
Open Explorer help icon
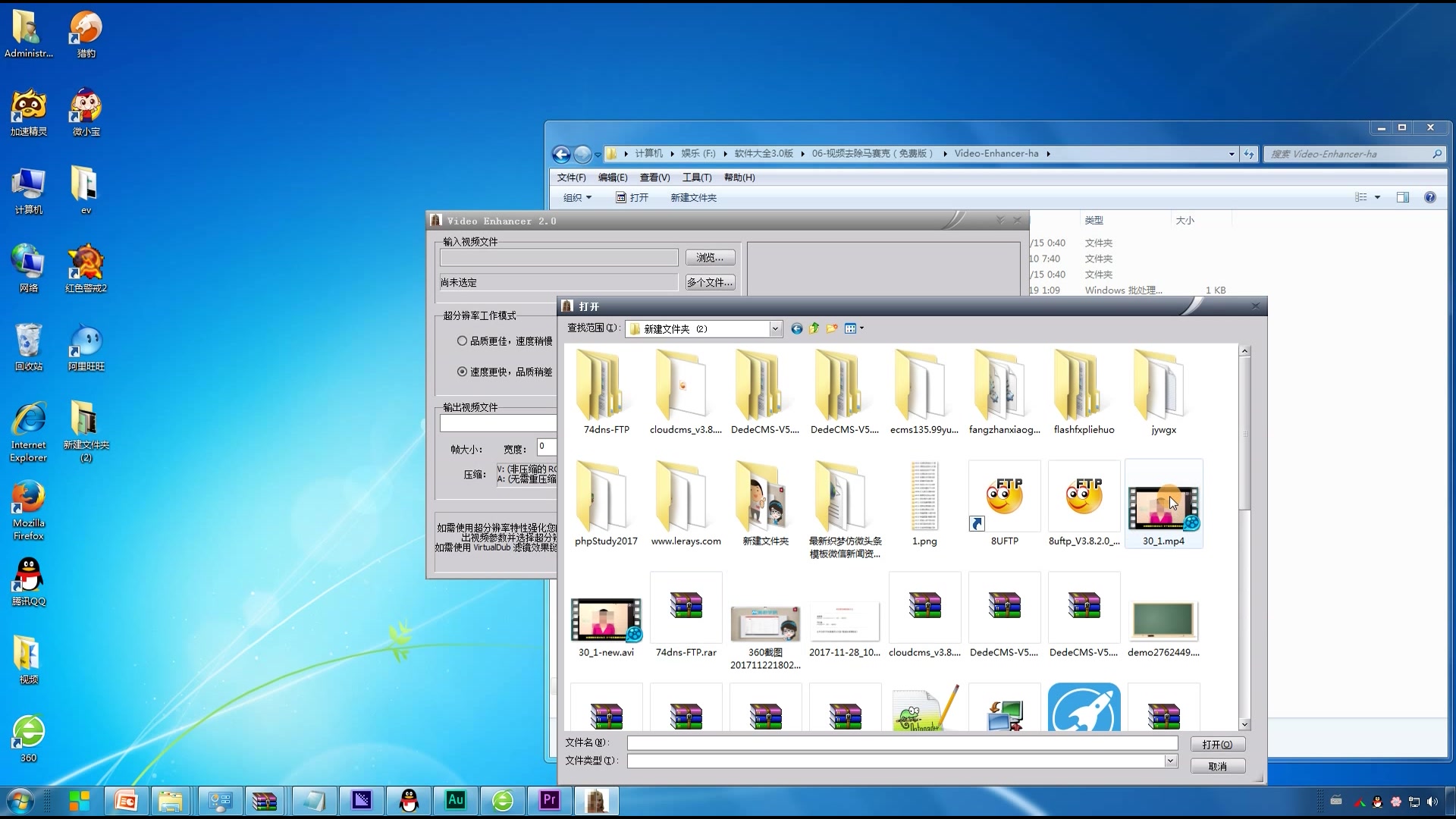pos(1429,197)
